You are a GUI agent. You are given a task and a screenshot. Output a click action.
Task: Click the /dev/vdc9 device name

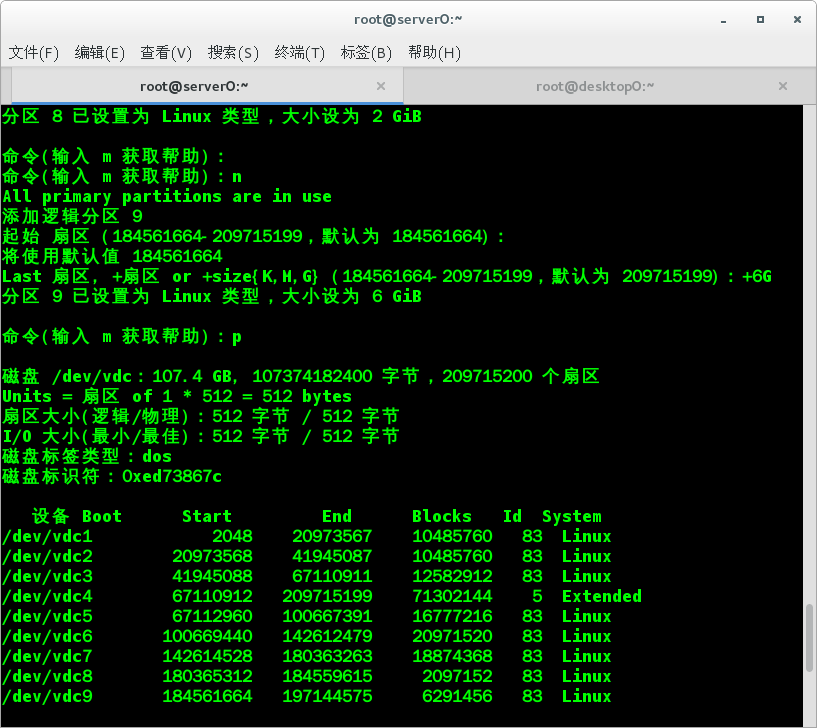point(47,696)
